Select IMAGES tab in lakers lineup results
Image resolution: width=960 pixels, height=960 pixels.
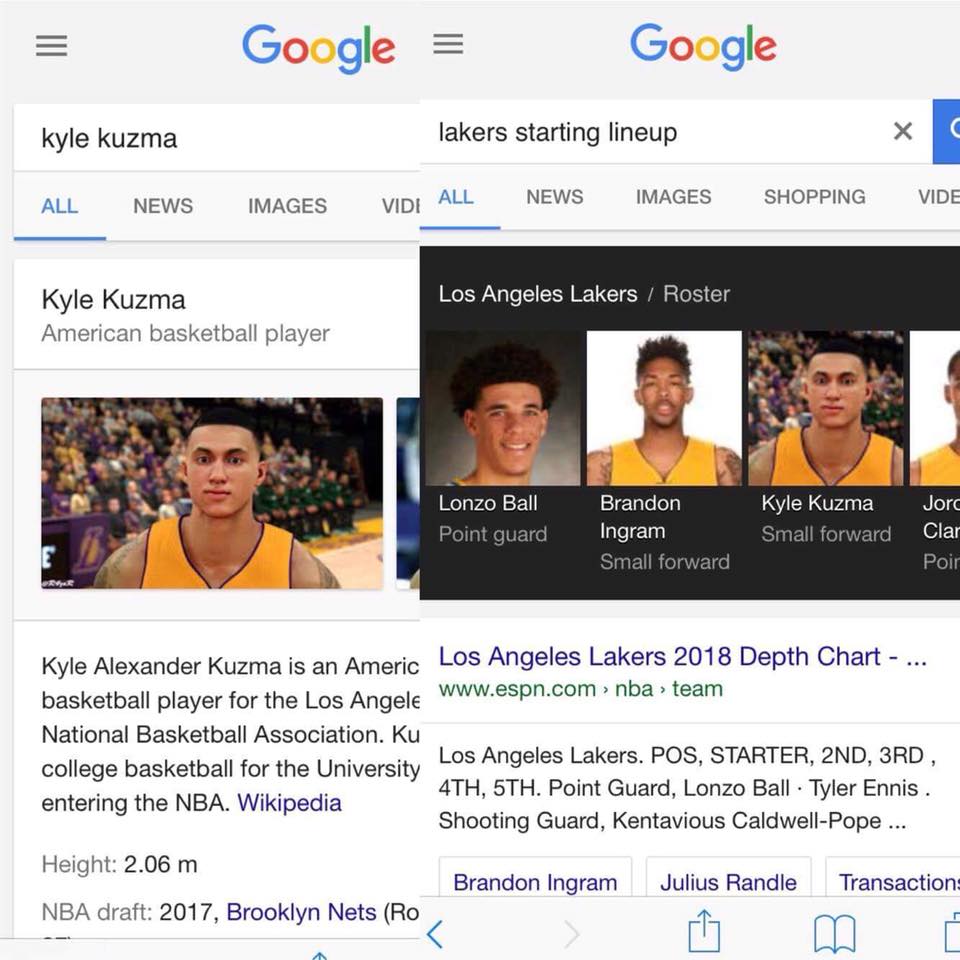(x=673, y=197)
